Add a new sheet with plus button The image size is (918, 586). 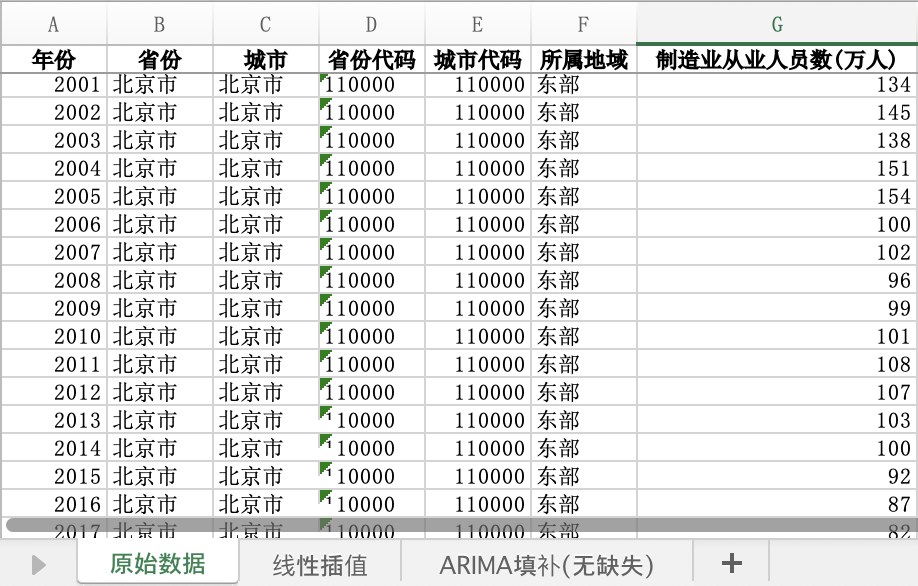coord(731,564)
